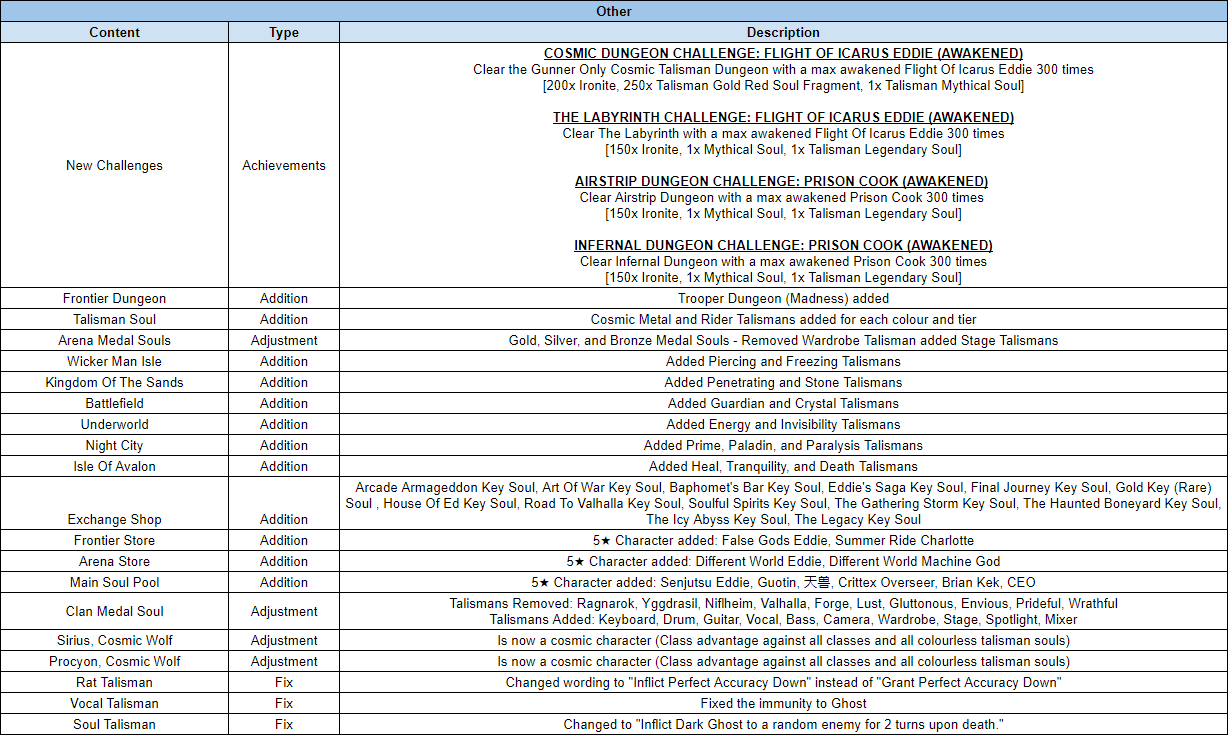Click the 'Main Soul Pool' cell
The width and height of the screenshot is (1228, 735).
(x=114, y=582)
